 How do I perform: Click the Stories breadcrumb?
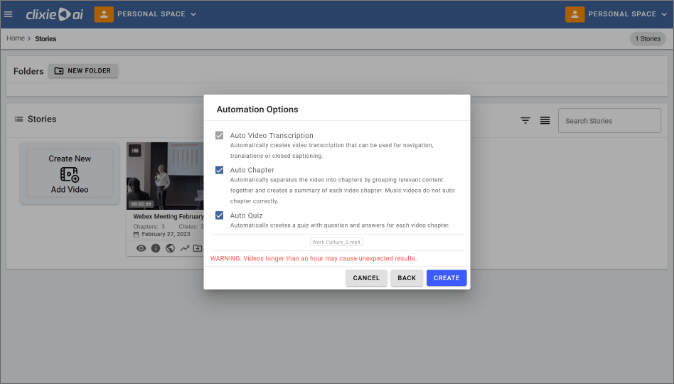[x=46, y=39]
